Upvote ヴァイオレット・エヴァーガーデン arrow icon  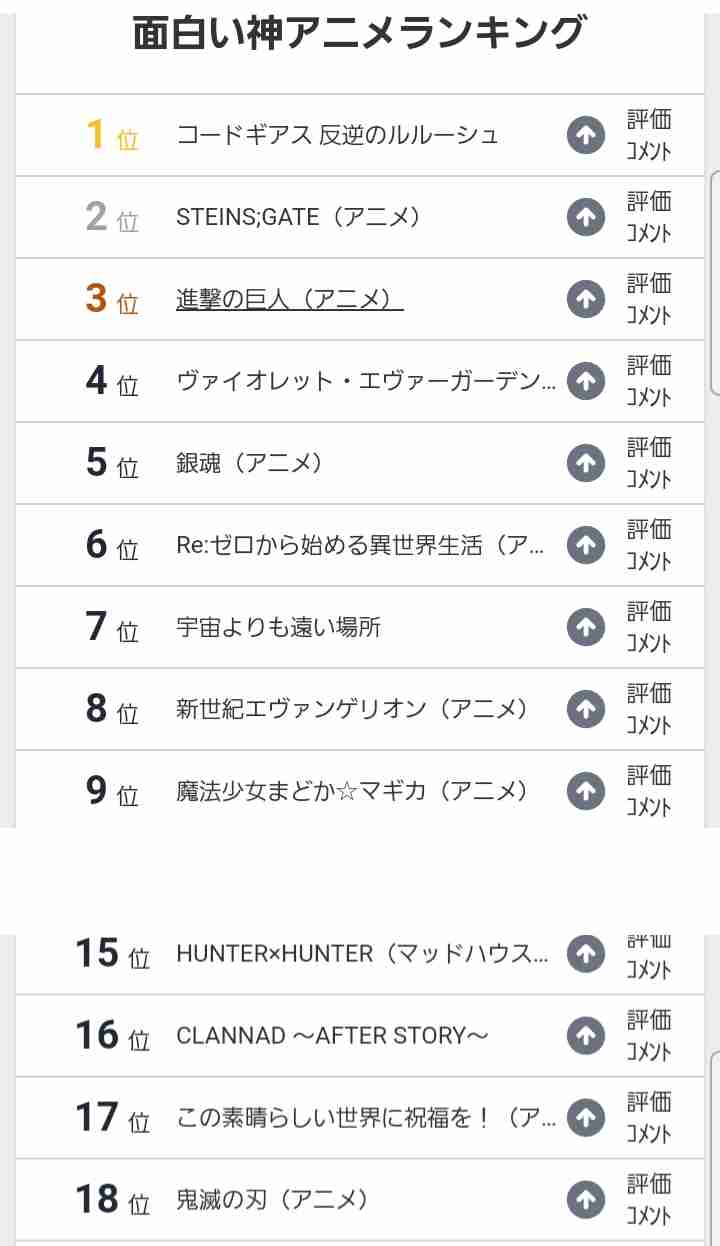pos(586,381)
